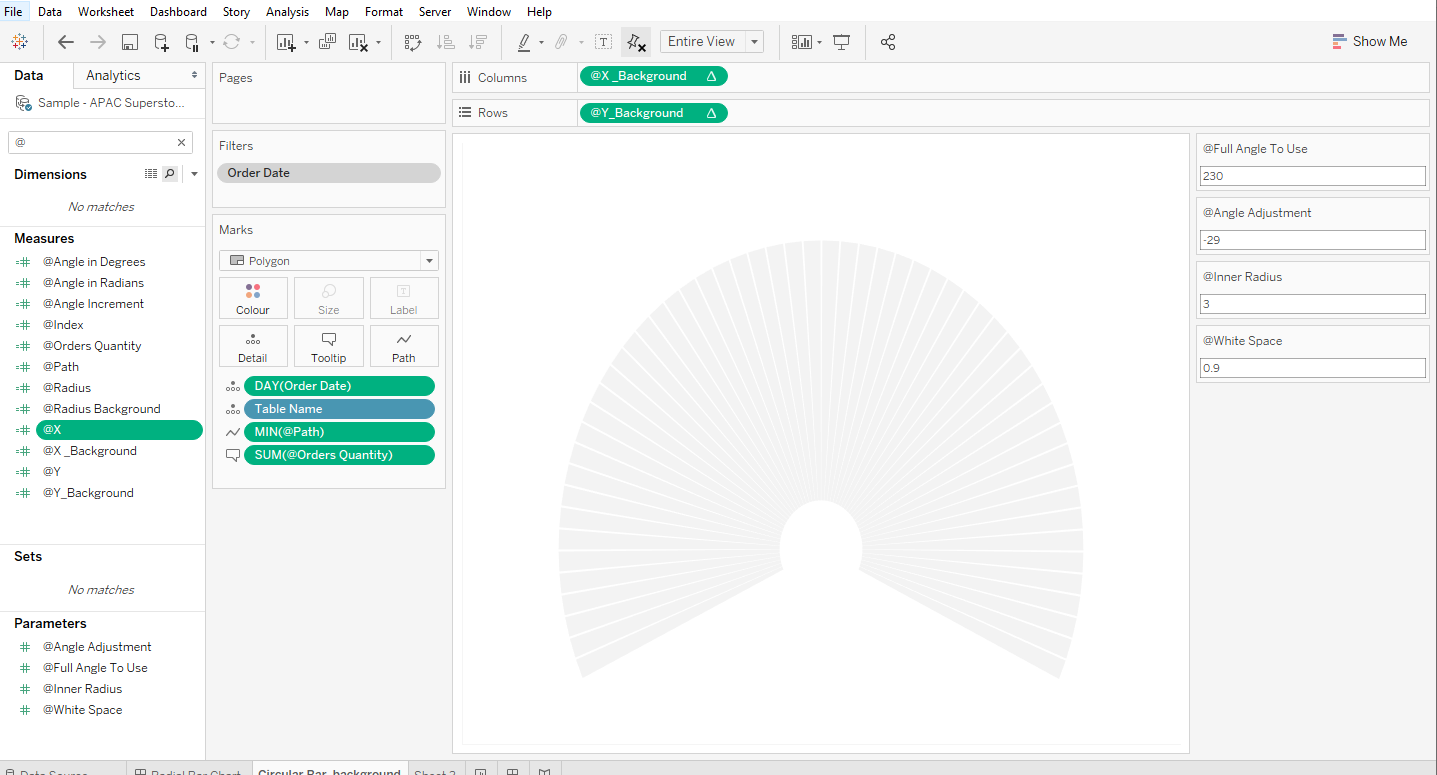Open the Analysis menu

click(x=287, y=11)
